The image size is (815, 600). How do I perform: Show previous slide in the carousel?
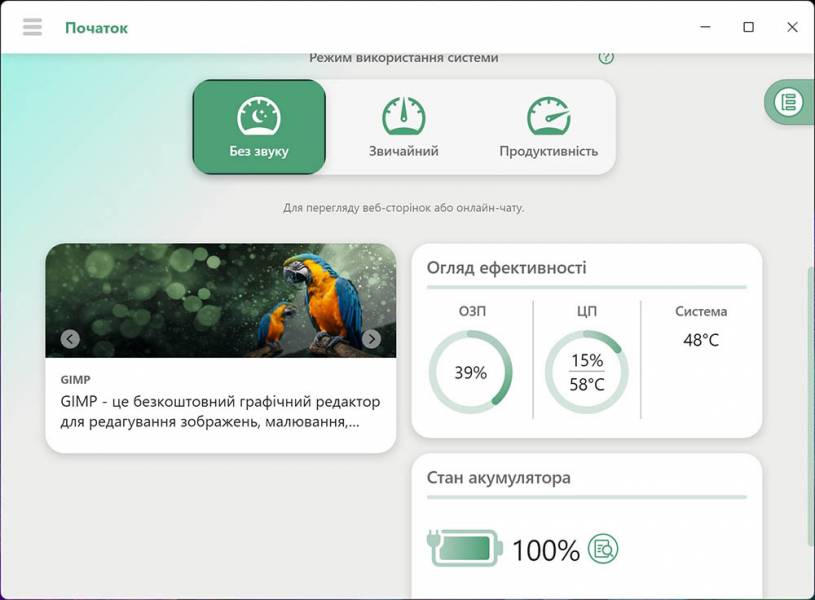[x=70, y=339]
